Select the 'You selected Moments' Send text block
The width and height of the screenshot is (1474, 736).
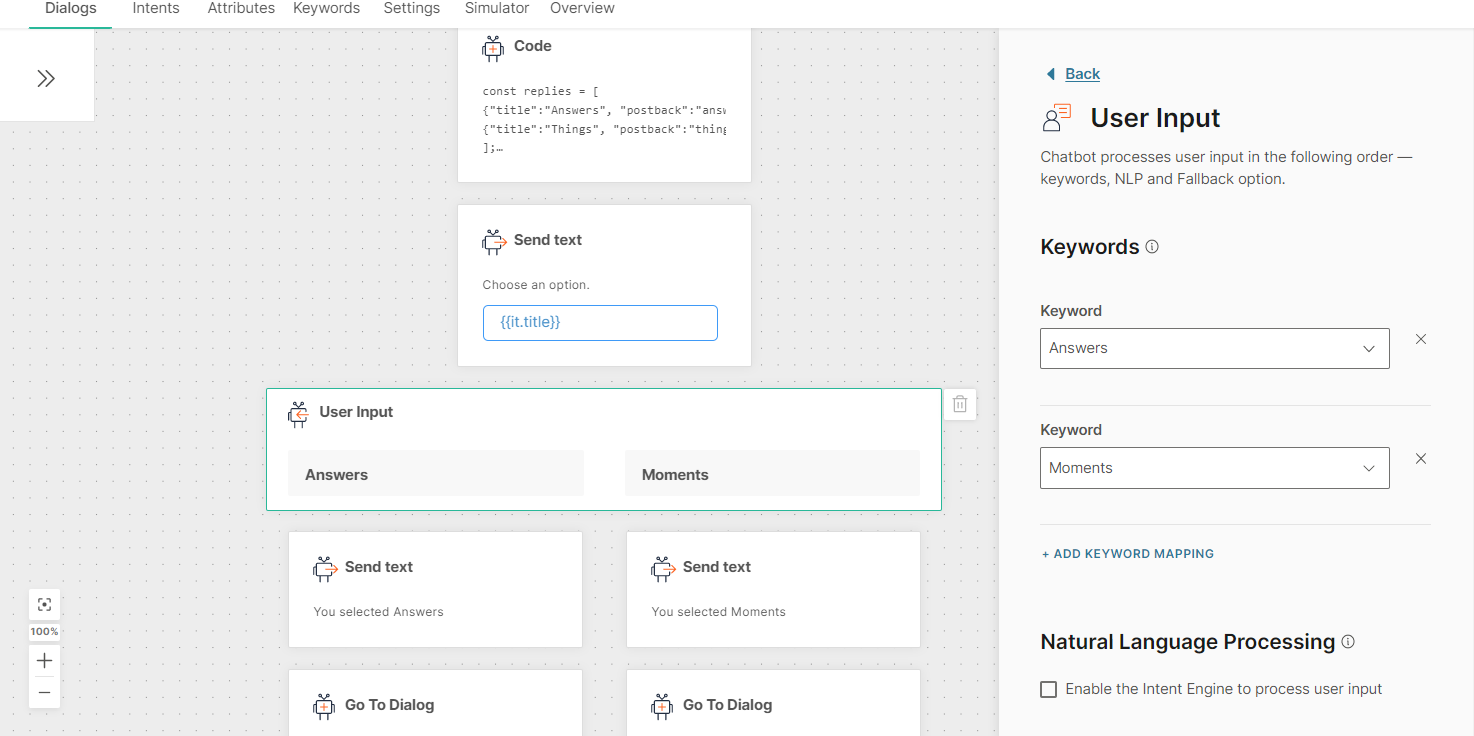coord(773,589)
